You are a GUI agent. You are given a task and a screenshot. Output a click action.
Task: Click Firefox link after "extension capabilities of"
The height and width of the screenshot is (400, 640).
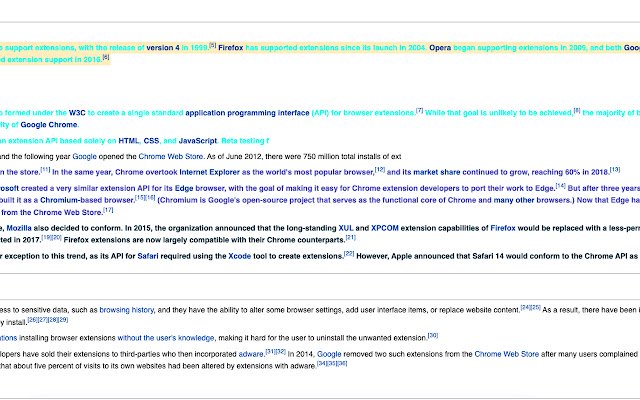coord(502,228)
